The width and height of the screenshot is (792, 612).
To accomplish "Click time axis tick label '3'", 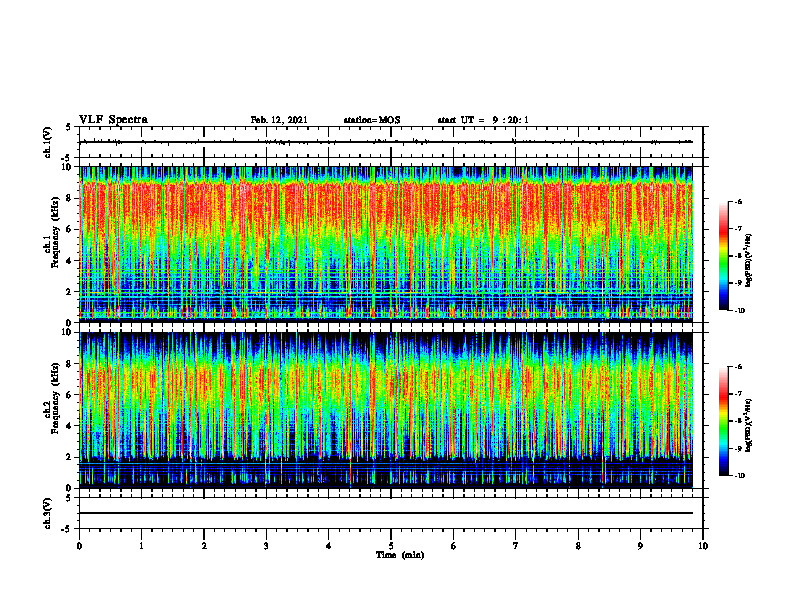I will (x=266, y=546).
